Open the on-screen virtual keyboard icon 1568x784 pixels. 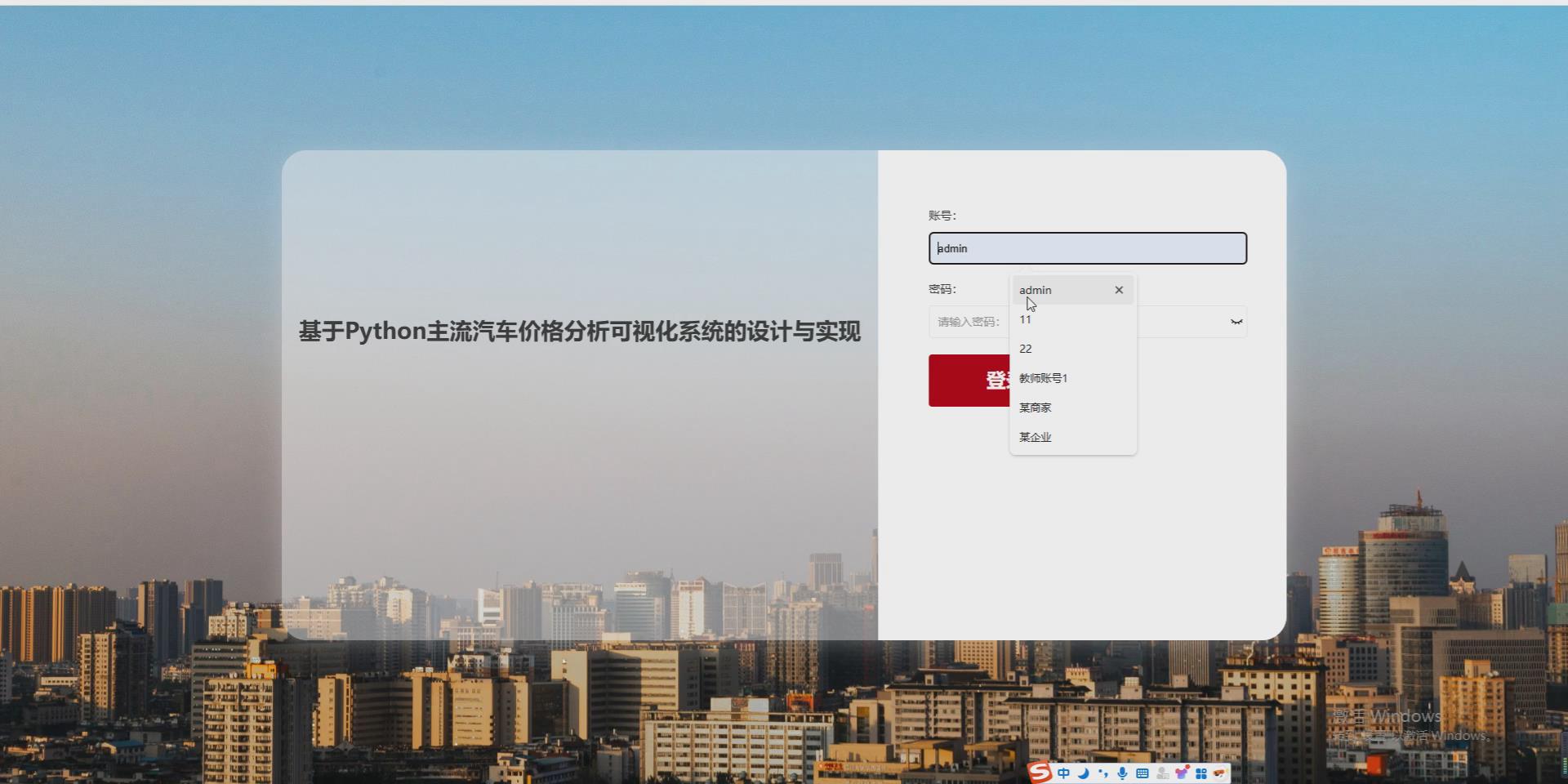pos(1143,773)
